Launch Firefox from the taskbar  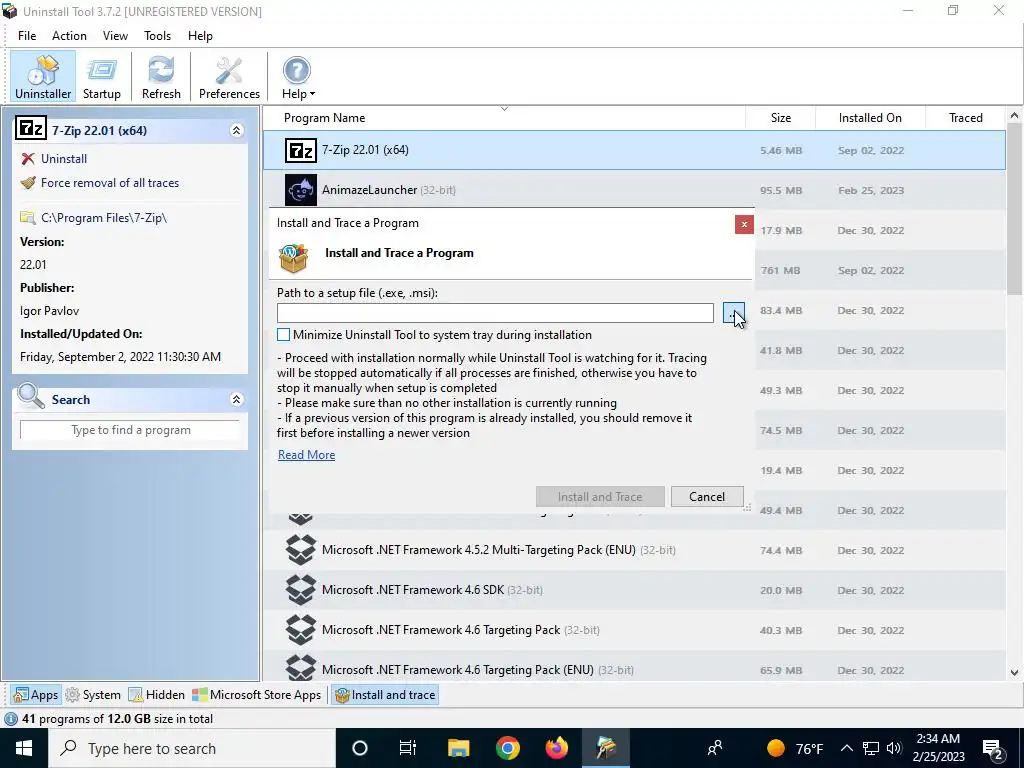pyautogui.click(x=556, y=748)
